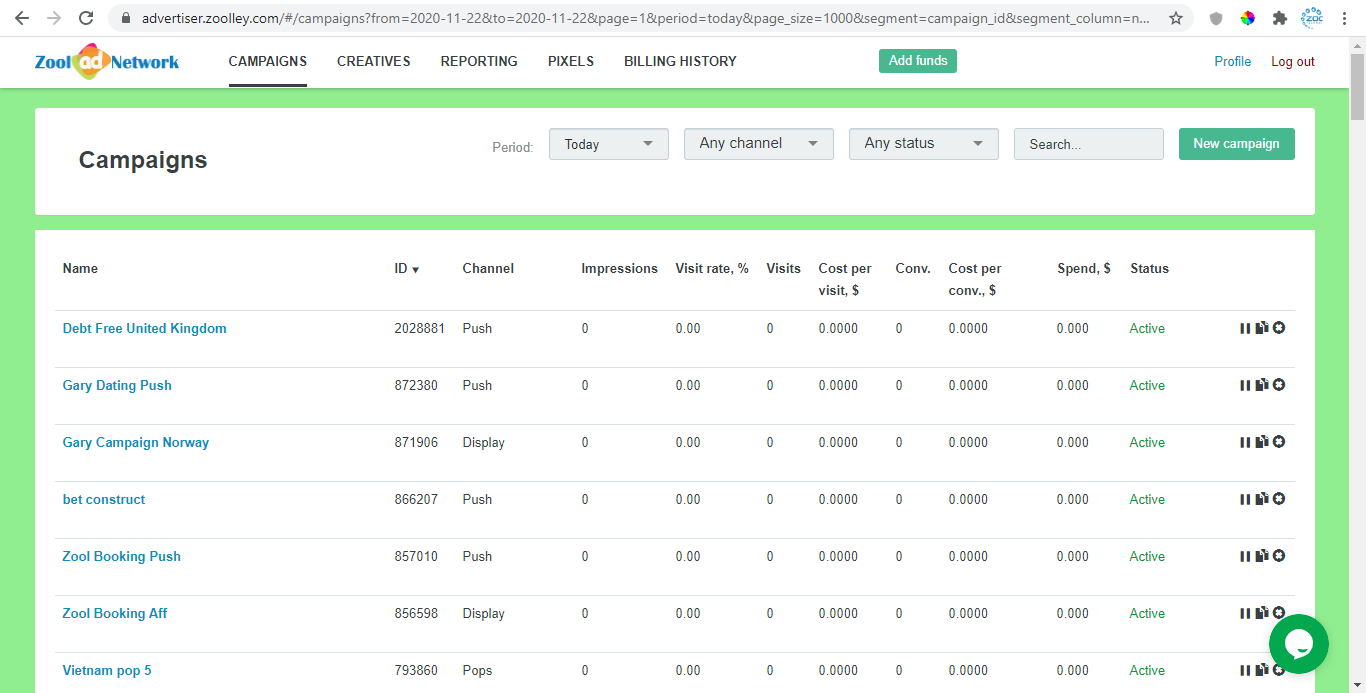Click inside the Search campaigns field

pyautogui.click(x=1088, y=143)
